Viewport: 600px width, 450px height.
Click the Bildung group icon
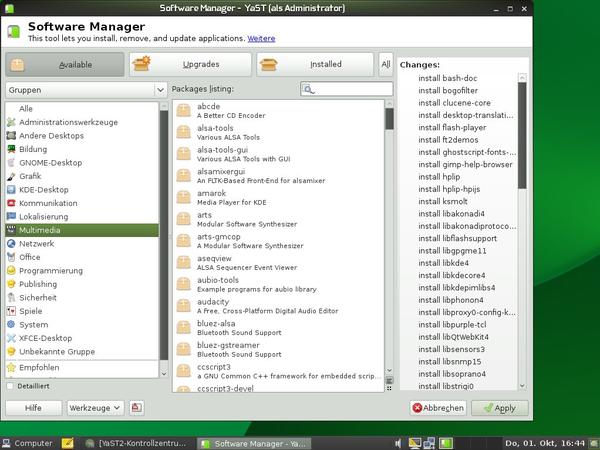pos(11,149)
